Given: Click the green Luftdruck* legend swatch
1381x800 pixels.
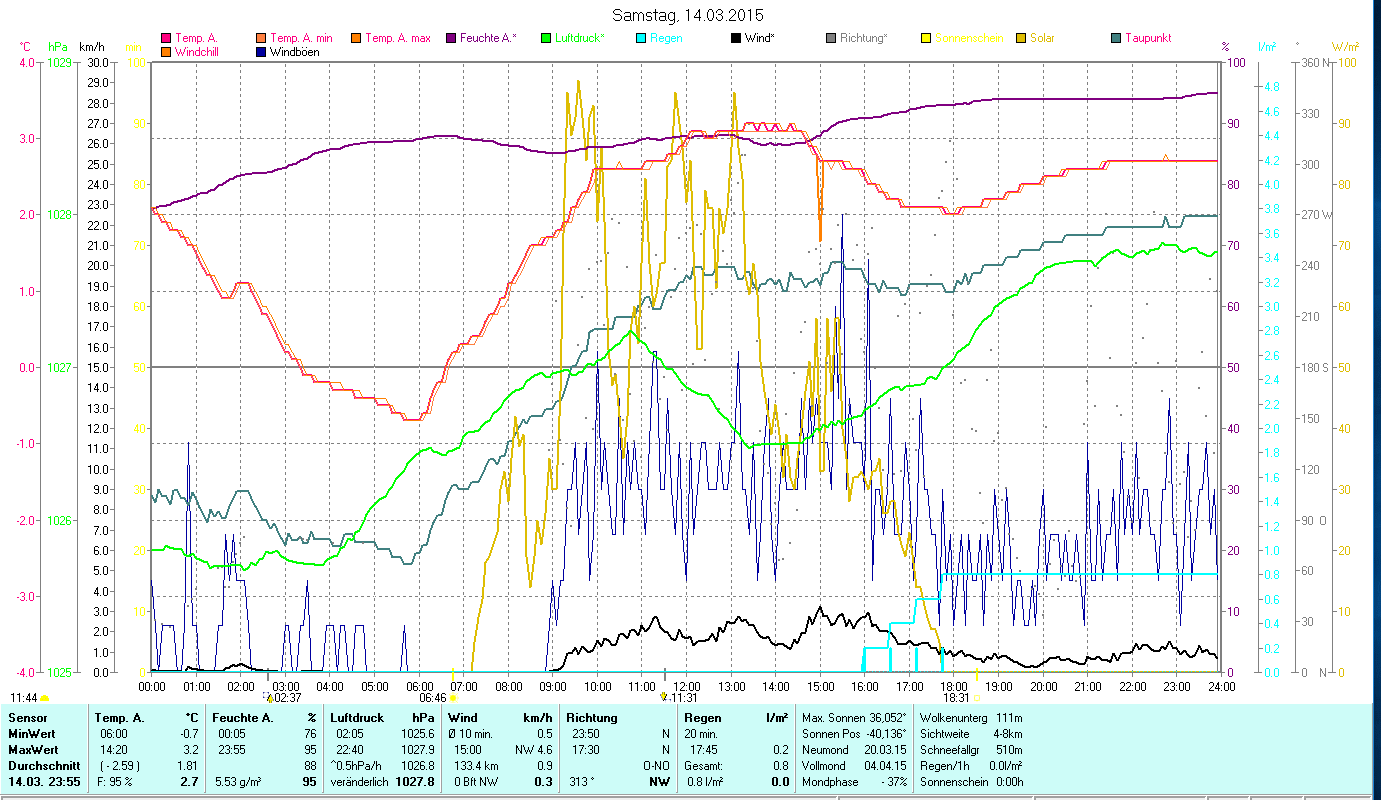Looking at the screenshot, I should click(545, 39).
